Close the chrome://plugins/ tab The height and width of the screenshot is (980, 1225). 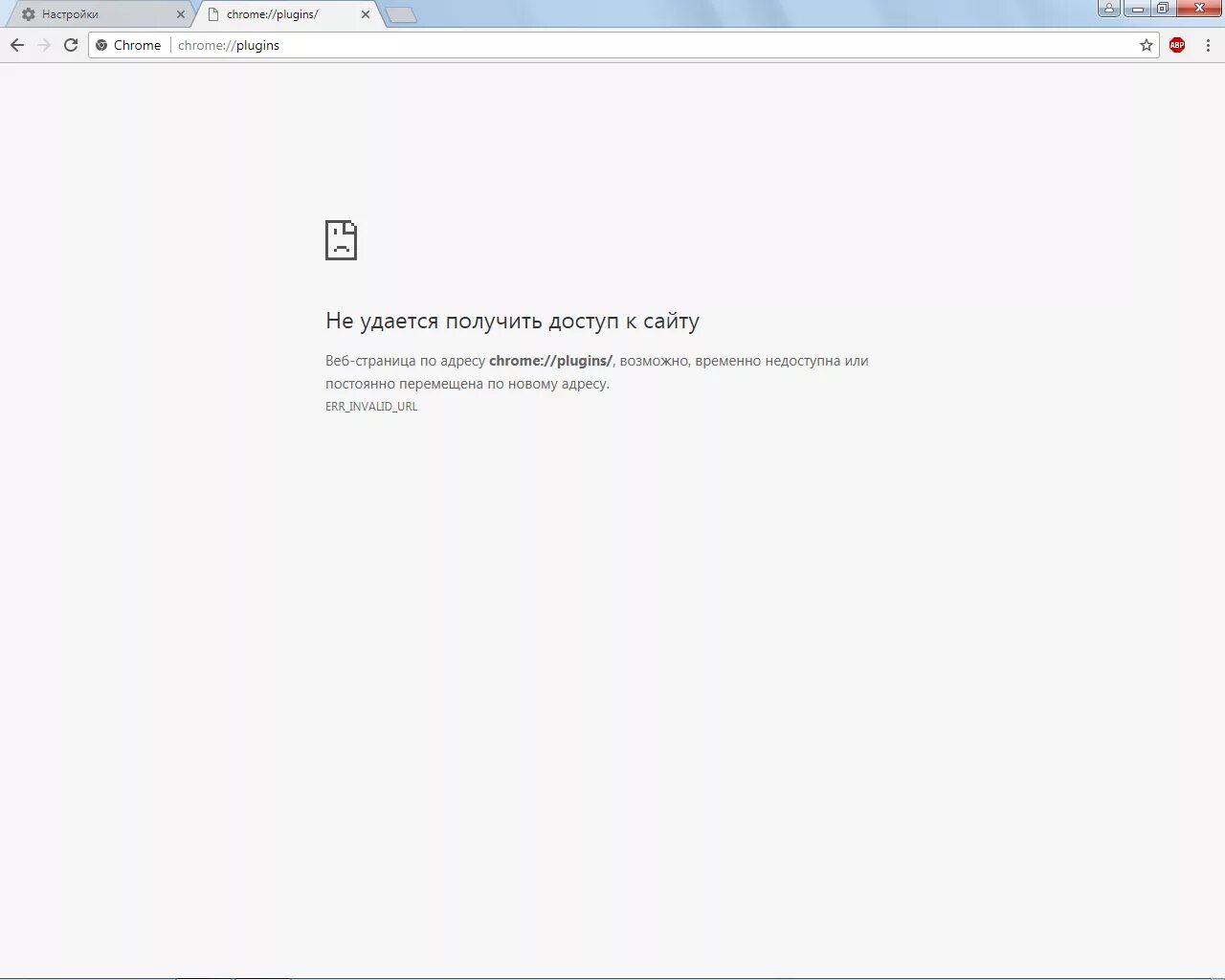[365, 14]
